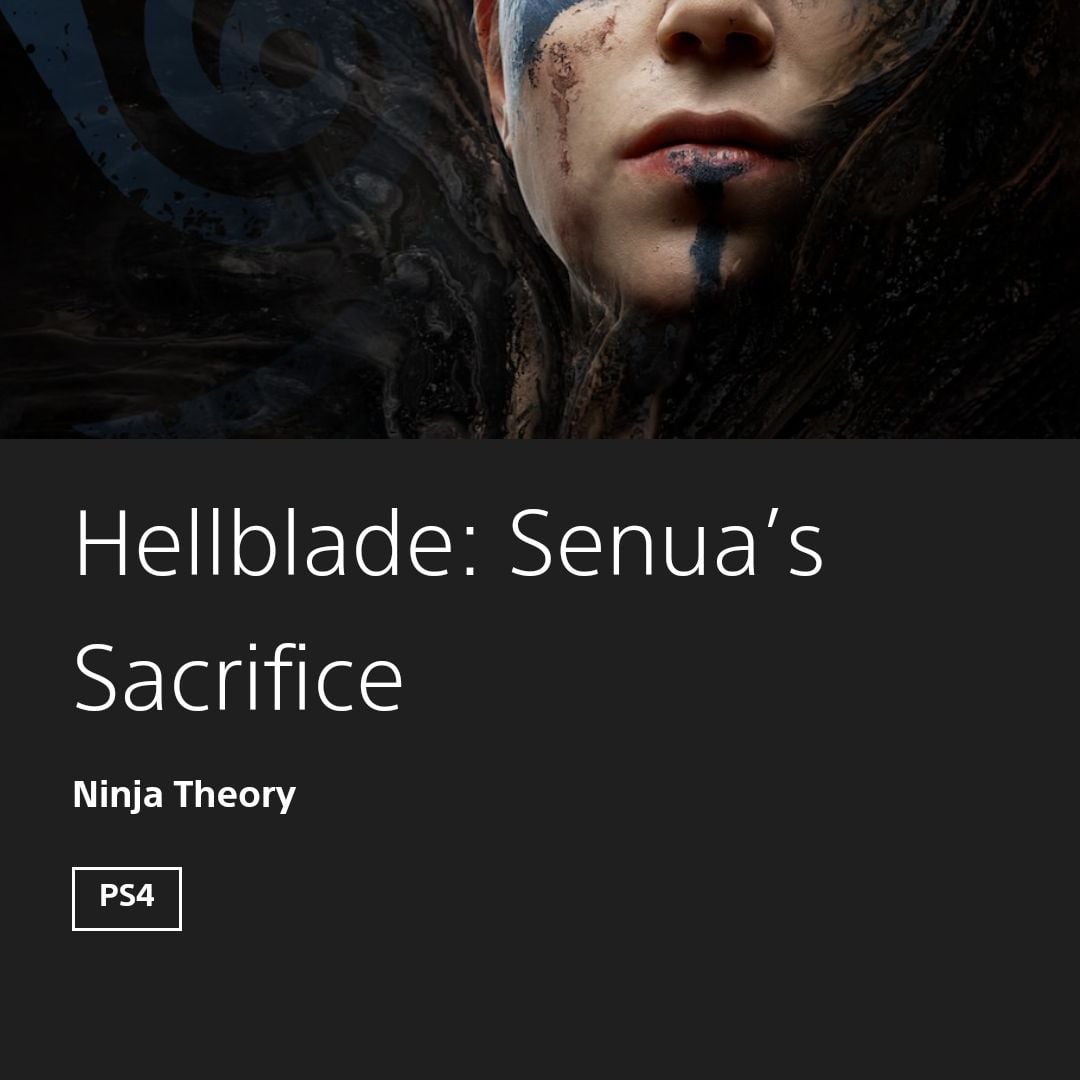Click the word Sacrifice in the title
This screenshot has height=1080, width=1080.
coord(238,678)
